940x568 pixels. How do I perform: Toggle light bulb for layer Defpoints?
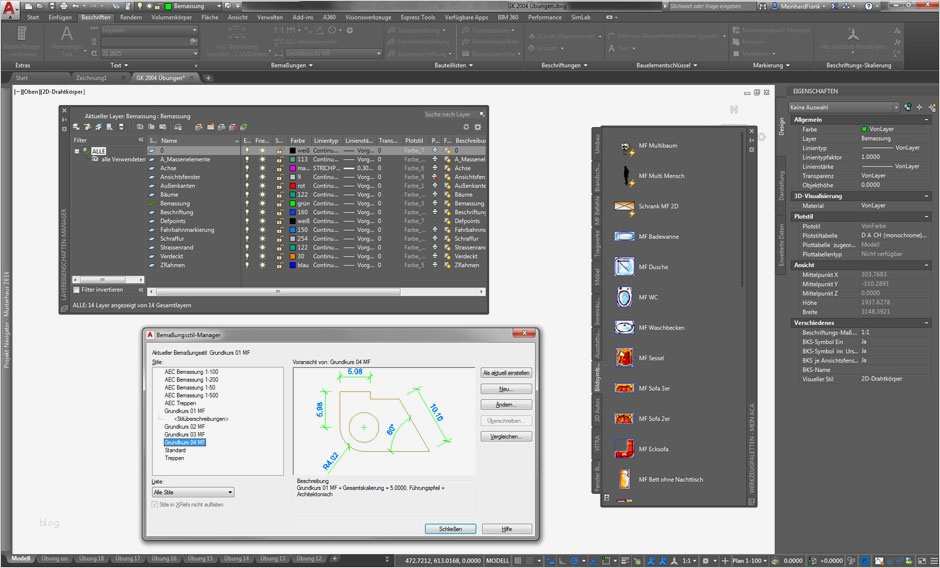coord(247,221)
